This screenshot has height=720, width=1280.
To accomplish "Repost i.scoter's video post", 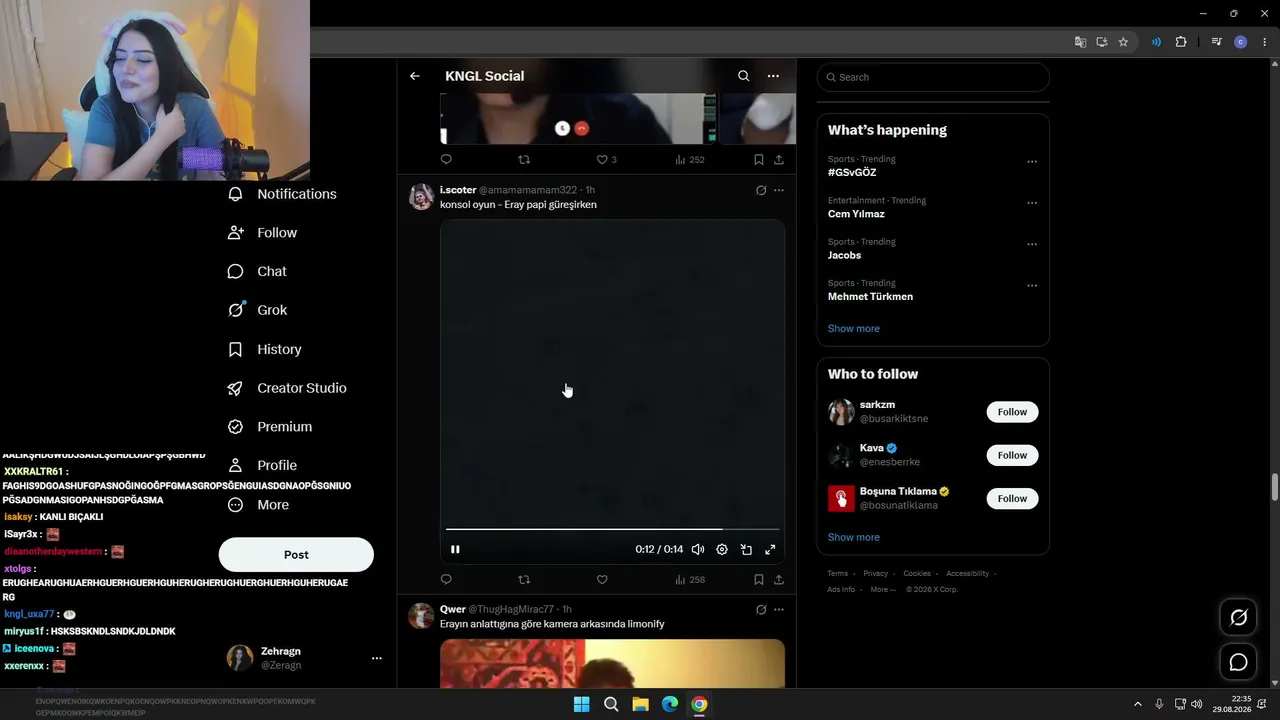I will click(x=524, y=579).
